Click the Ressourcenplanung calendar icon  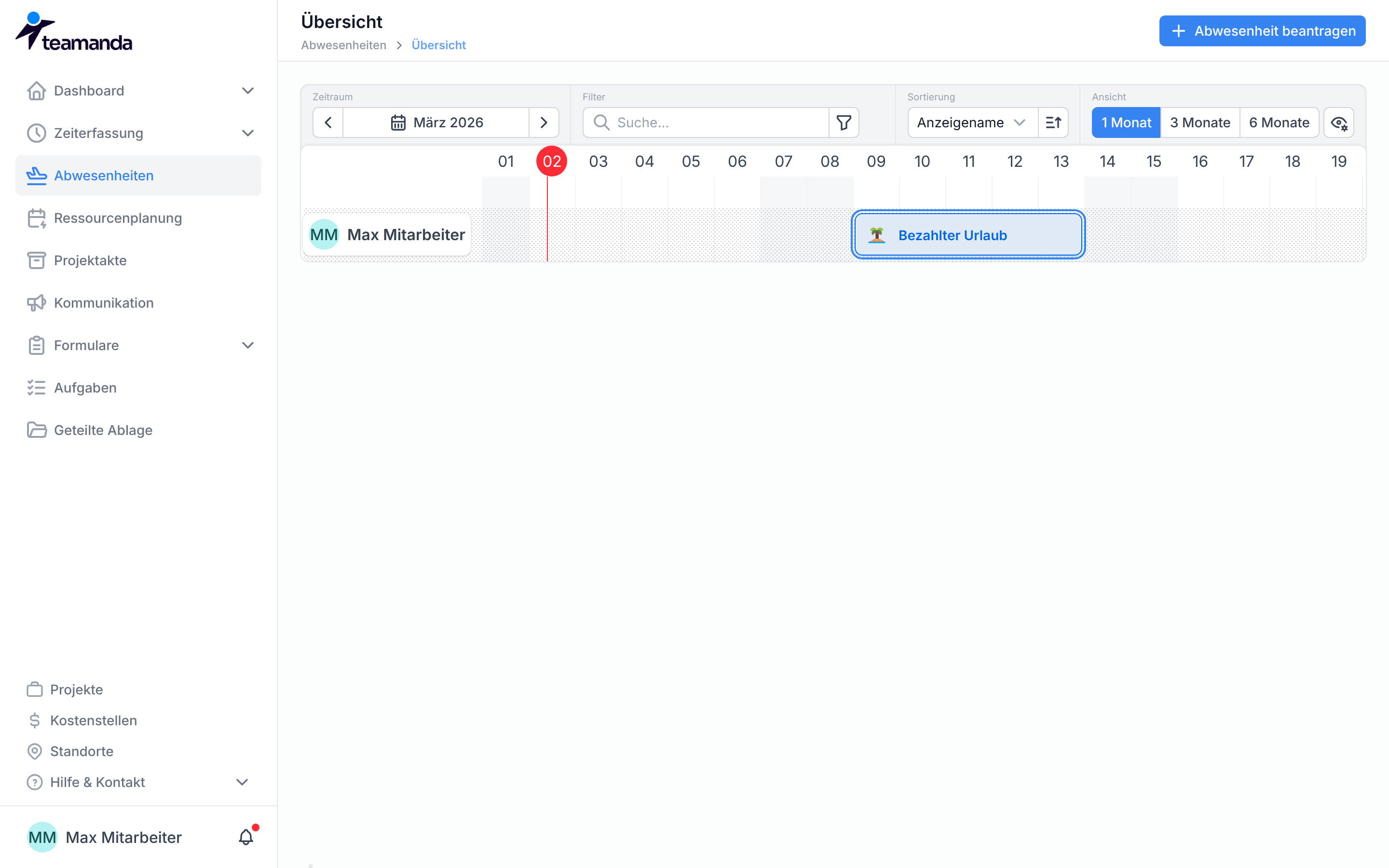coord(37,218)
